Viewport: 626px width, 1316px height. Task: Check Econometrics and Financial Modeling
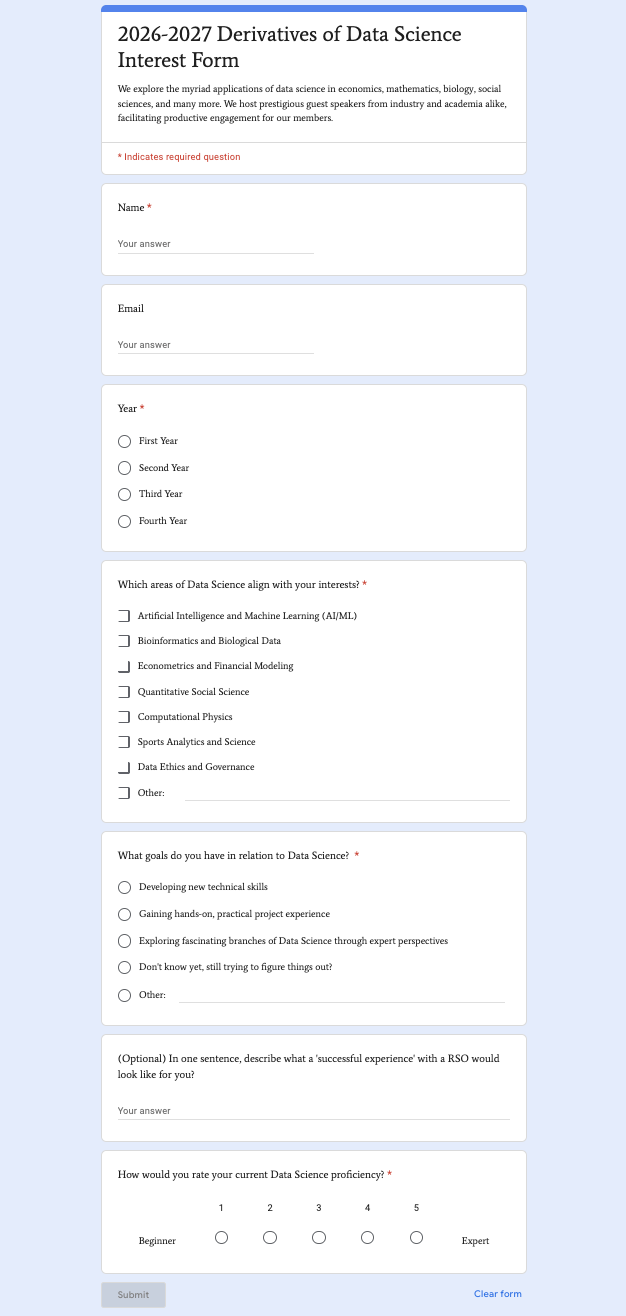[x=124, y=666]
